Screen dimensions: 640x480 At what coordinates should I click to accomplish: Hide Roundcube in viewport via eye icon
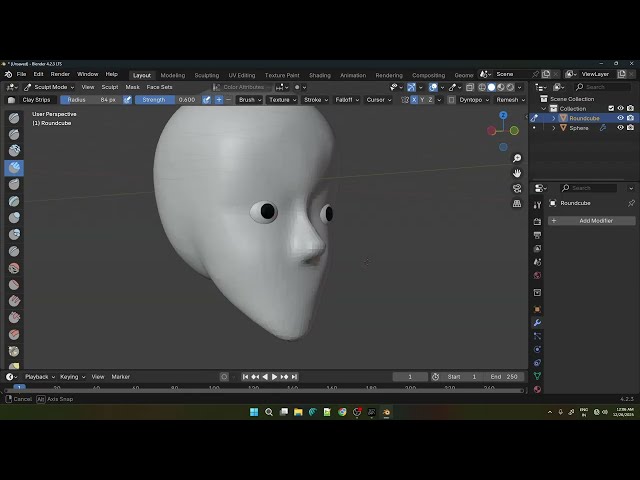620,118
